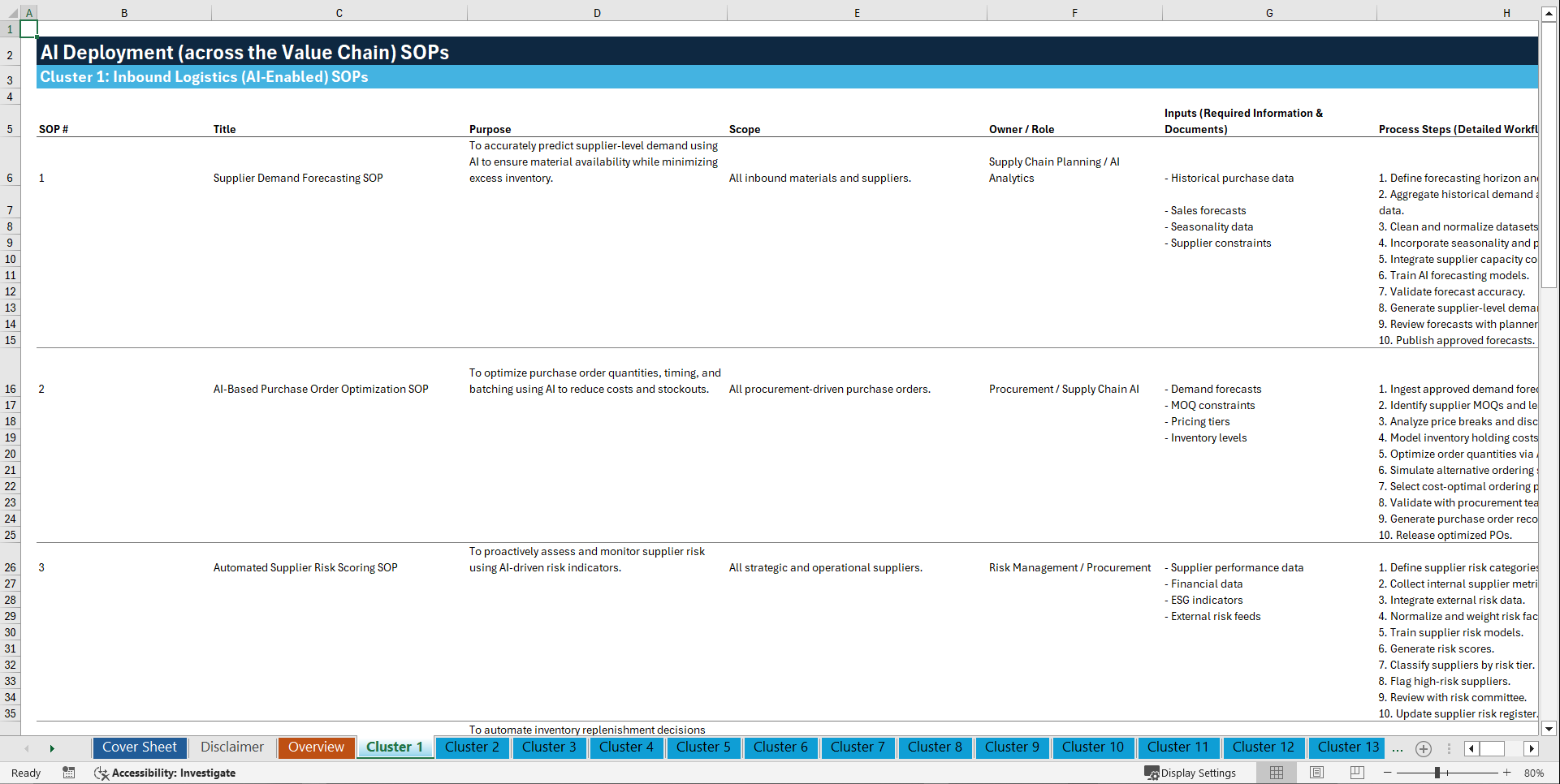Open the ellipsis to reveal hidden sheet tabs
Screen dimensions: 1560x784
[1398, 748]
